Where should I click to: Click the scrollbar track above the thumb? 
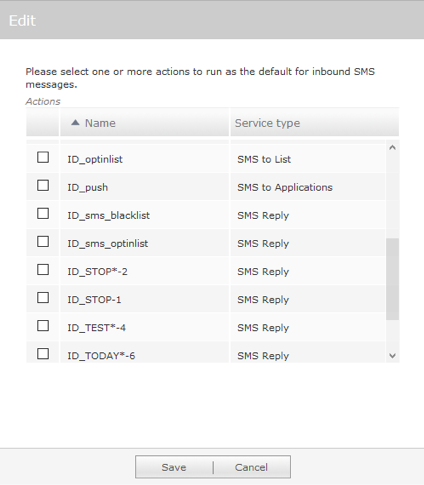coord(392,196)
